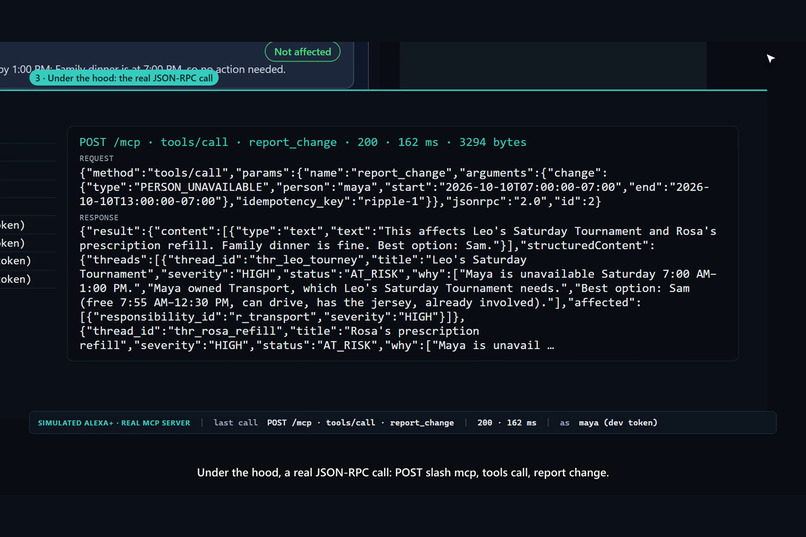Expand the truncated response at the ellipsis
This screenshot has width=806, height=537.
[x=551, y=346]
